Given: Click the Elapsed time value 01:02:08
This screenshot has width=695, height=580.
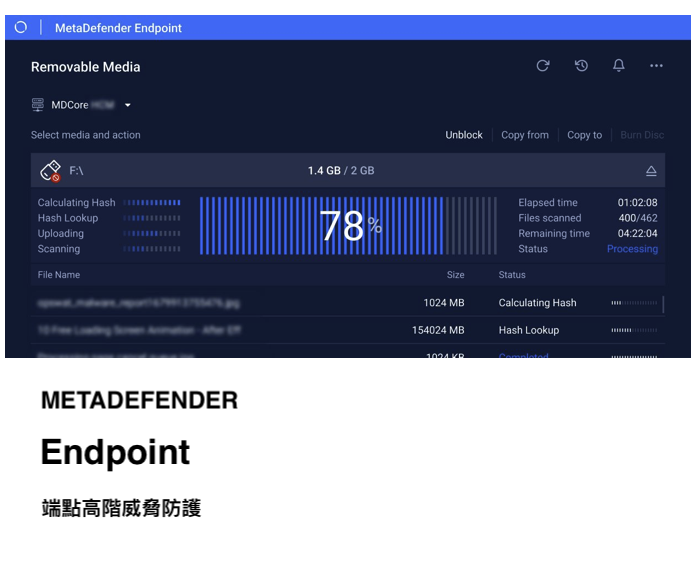Looking at the screenshot, I should coord(637,202).
